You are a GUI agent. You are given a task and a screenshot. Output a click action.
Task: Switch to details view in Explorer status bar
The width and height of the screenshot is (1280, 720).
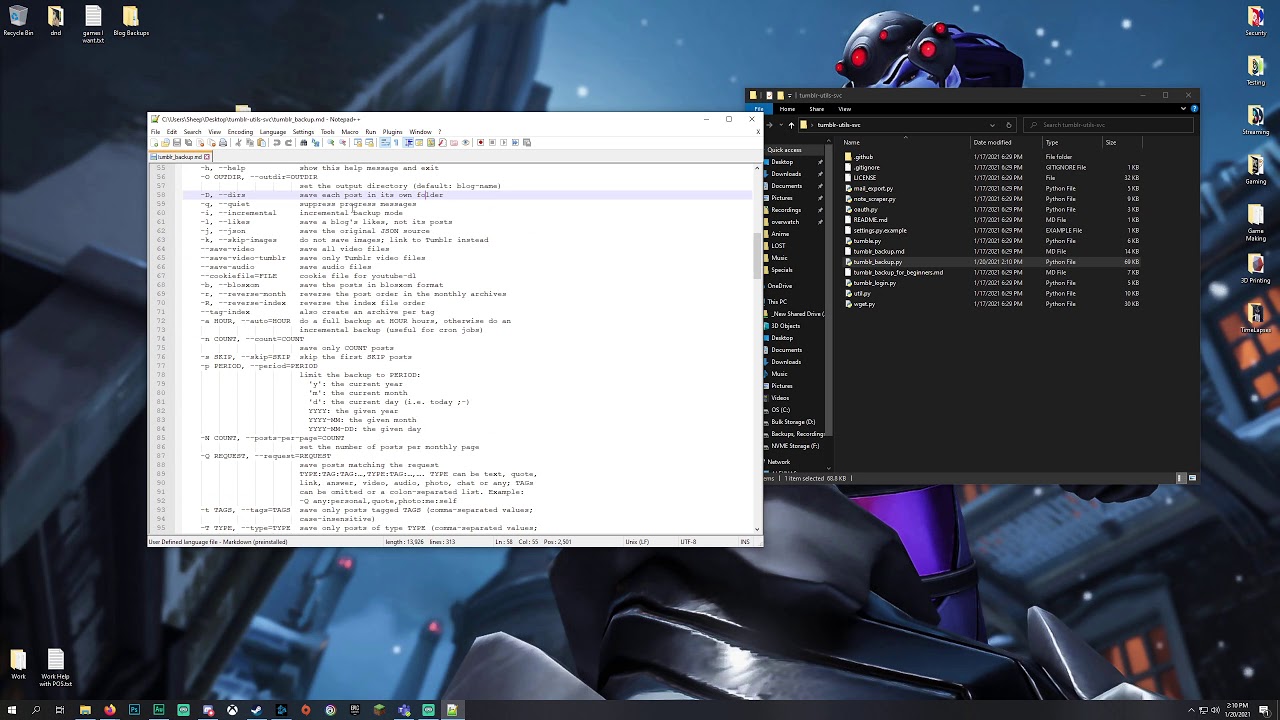pos(1182,478)
